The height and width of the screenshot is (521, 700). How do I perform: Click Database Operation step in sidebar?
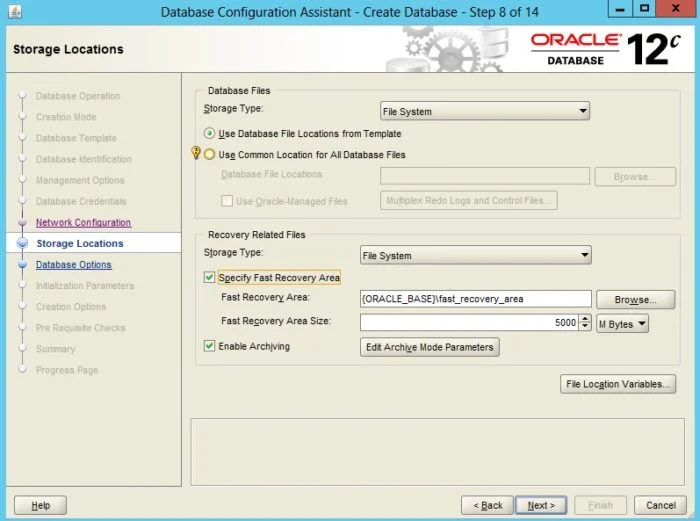pyautogui.click(x=78, y=96)
